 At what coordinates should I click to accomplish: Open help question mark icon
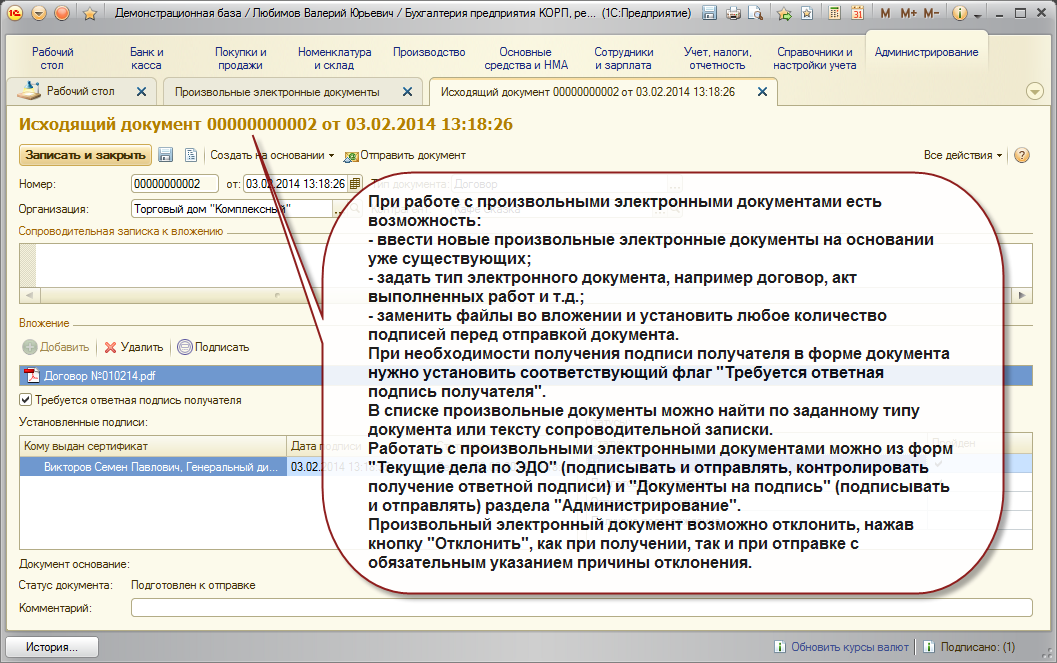[x=1022, y=155]
